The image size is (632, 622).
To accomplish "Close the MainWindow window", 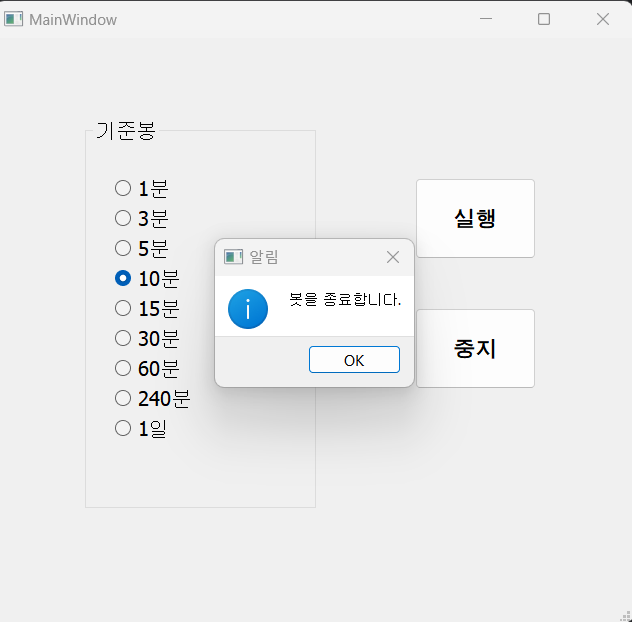I will click(603, 19).
